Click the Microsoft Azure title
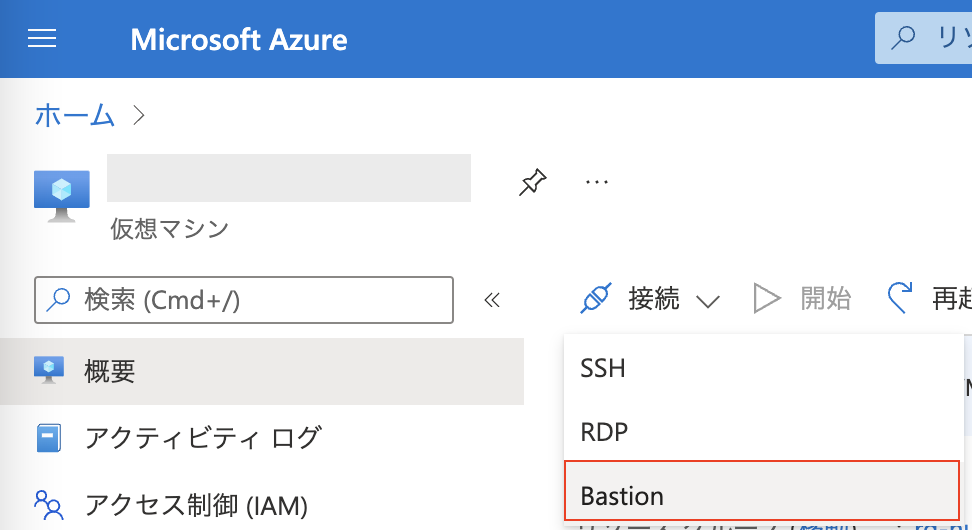Viewport: 972px width, 530px height. [x=239, y=40]
